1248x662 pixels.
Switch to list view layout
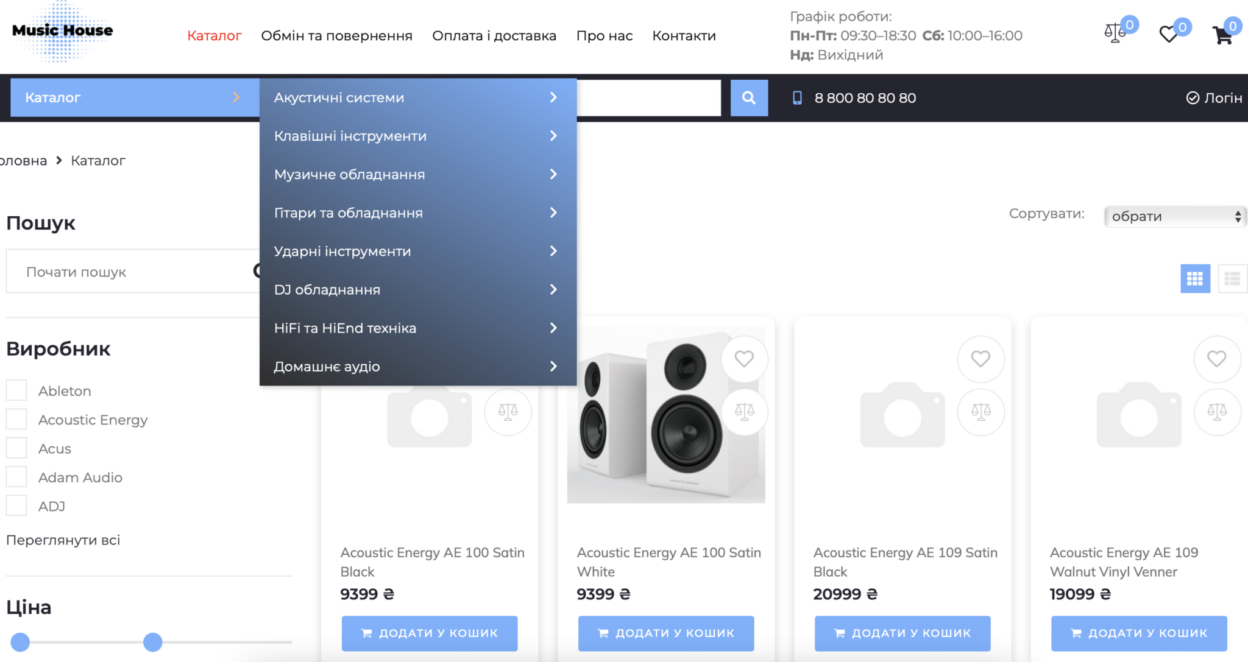click(1232, 279)
